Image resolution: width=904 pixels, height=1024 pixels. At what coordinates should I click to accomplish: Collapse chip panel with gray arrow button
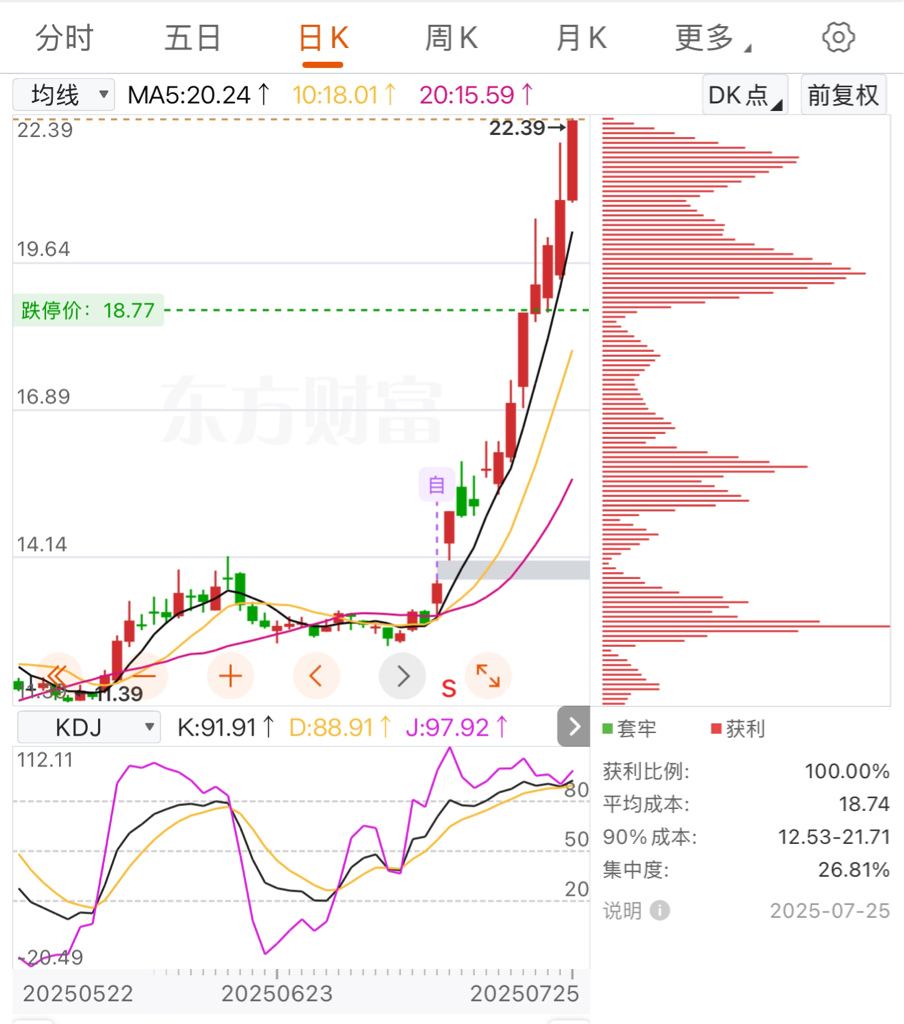[x=573, y=726]
